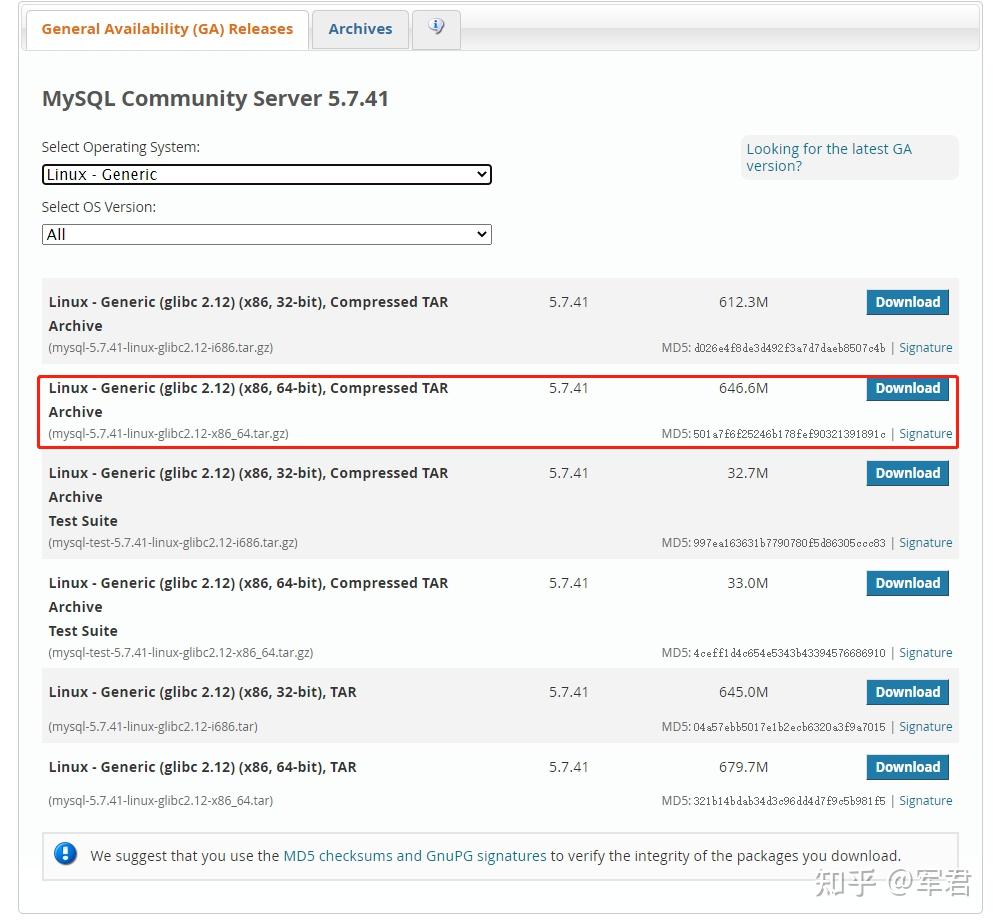This screenshot has height=924, width=998.
Task: Open the info (?) tab next to Archives
Action: click(436, 29)
